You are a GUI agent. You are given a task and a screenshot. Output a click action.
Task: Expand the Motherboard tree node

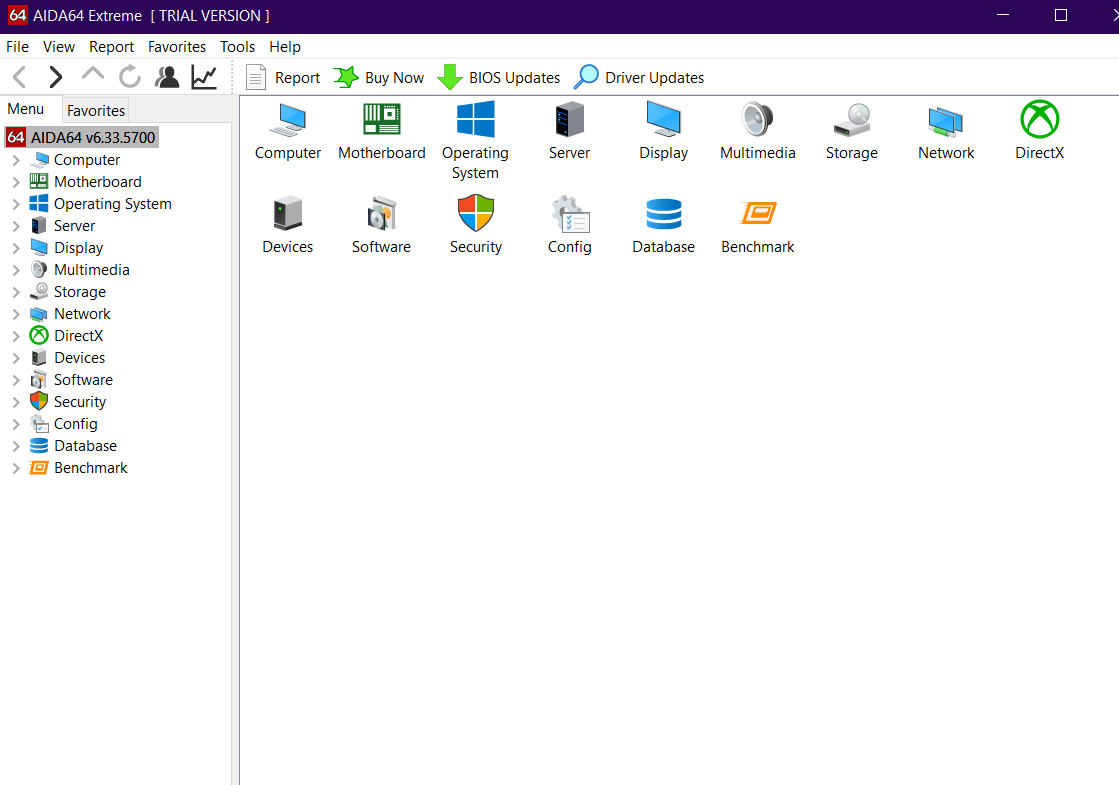coord(16,183)
